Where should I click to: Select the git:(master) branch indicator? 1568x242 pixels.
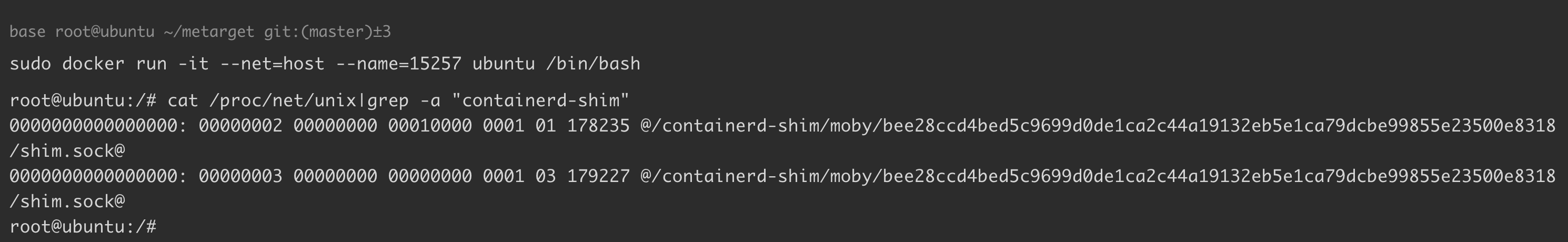point(318,32)
